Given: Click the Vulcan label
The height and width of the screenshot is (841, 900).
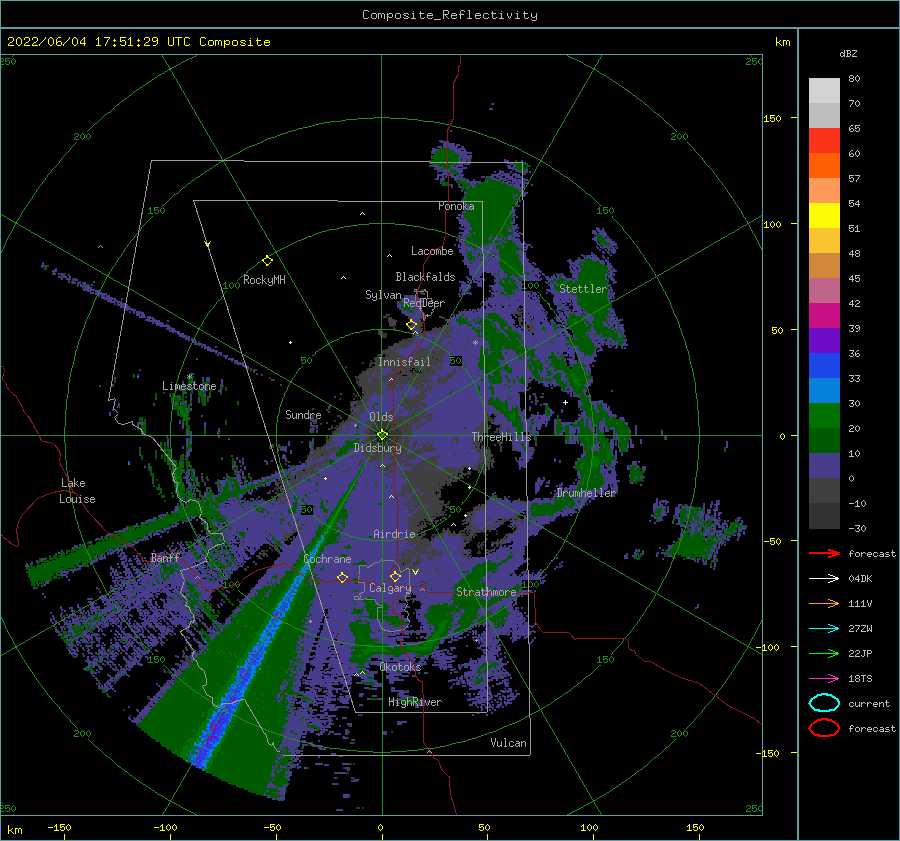Looking at the screenshot, I should click(509, 743).
